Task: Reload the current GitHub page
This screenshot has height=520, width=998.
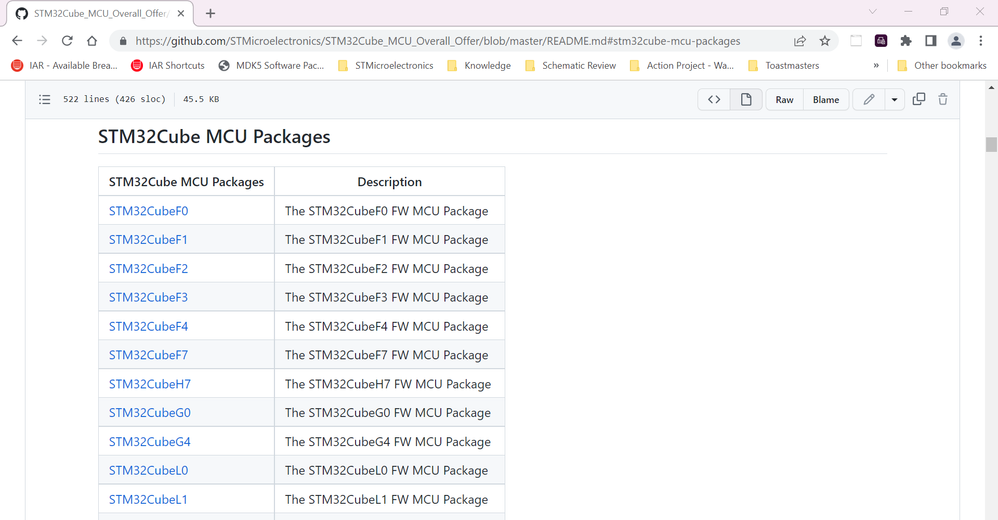Action: [x=67, y=41]
